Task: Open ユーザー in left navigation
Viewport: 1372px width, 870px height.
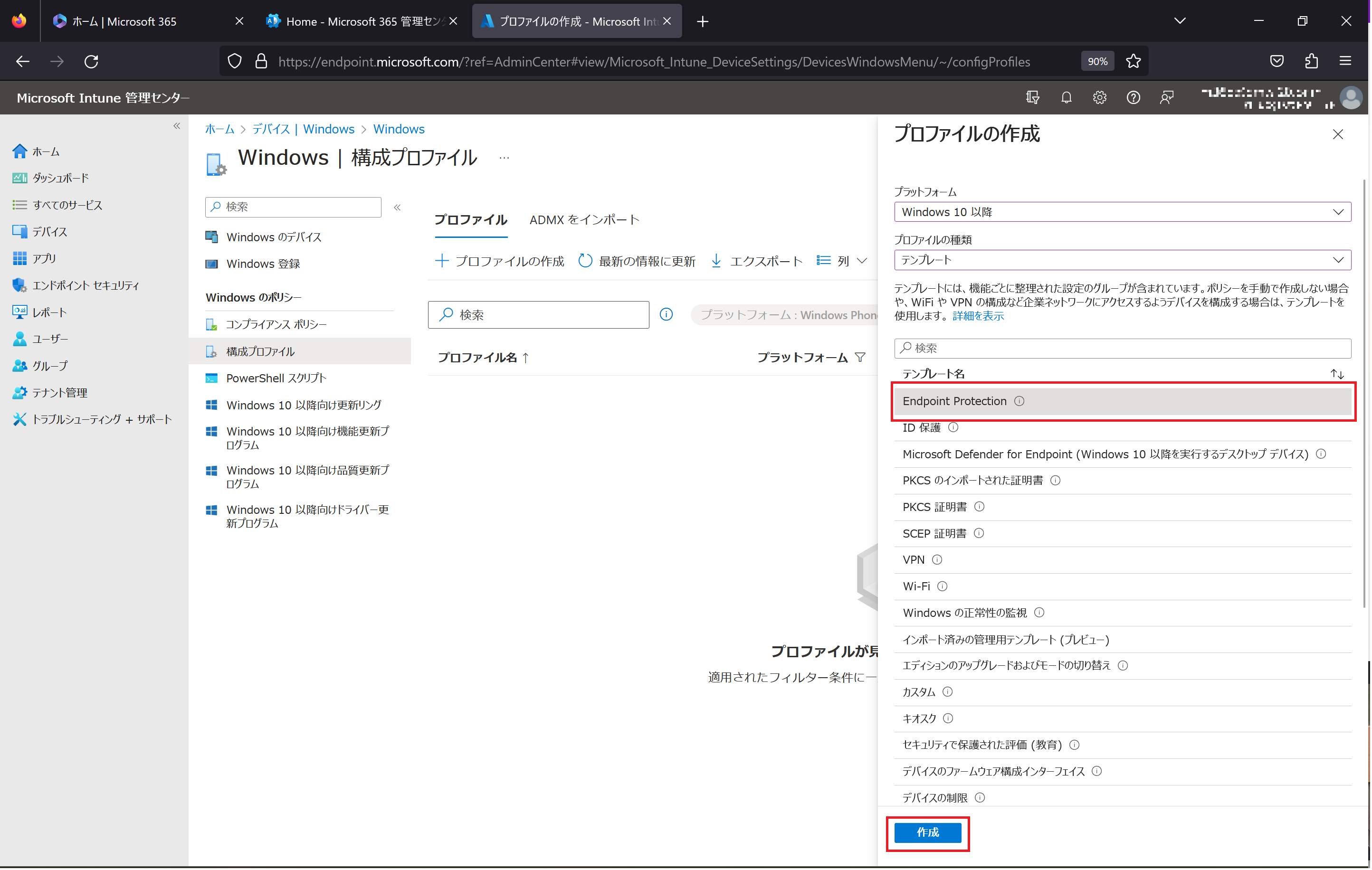Action: [39, 339]
